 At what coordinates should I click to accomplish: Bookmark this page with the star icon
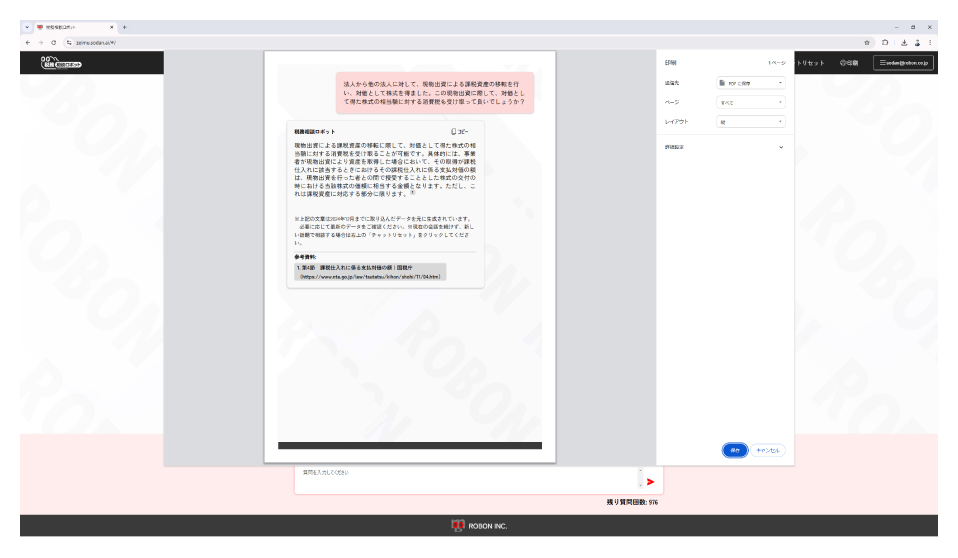tap(866, 43)
